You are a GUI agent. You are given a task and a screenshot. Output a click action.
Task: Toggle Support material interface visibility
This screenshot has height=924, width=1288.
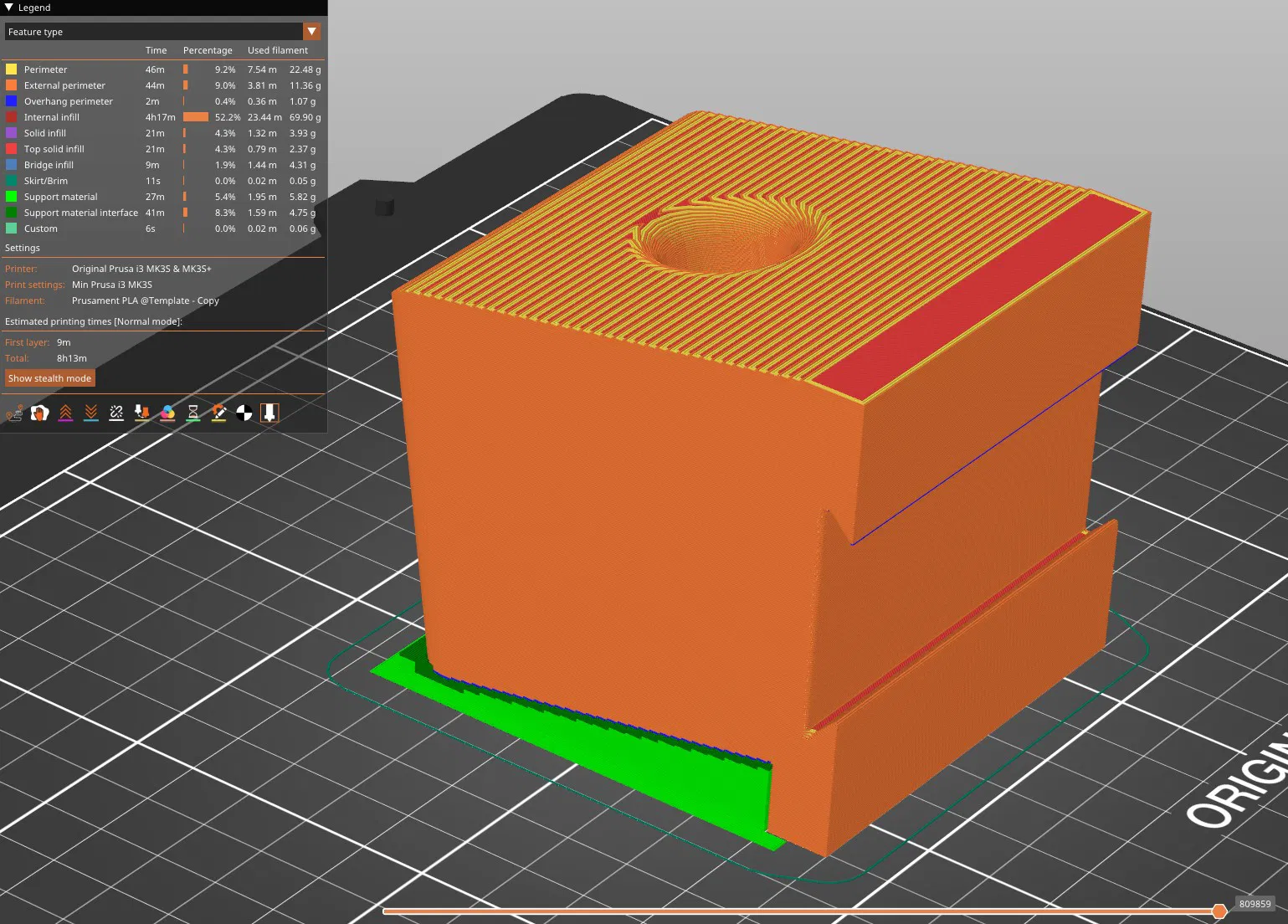pyautogui.click(x=163, y=213)
